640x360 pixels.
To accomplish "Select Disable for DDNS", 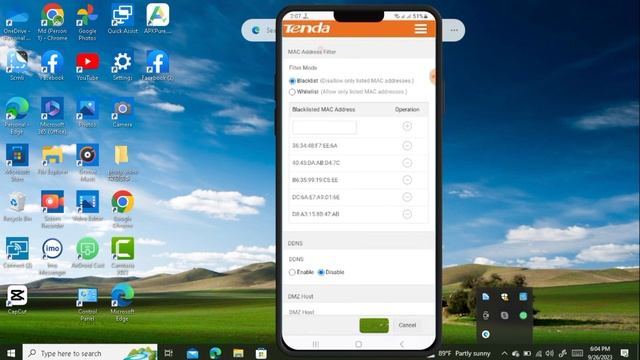I will [321, 272].
